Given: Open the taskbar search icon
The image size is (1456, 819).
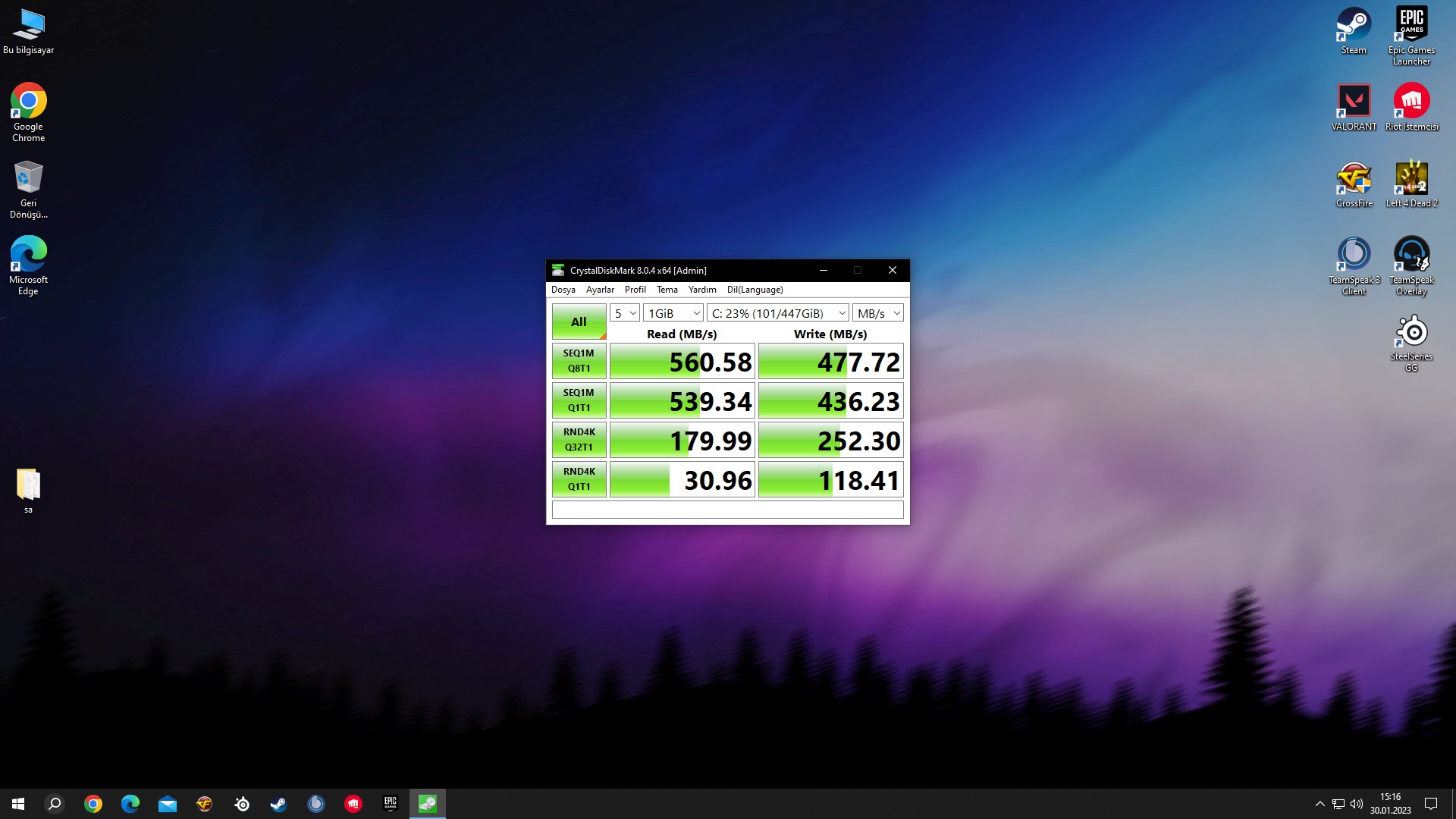Looking at the screenshot, I should click(x=55, y=804).
